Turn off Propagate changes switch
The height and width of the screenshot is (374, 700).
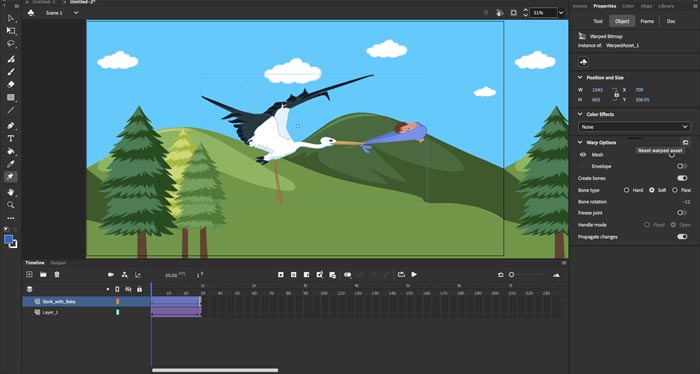click(x=682, y=237)
